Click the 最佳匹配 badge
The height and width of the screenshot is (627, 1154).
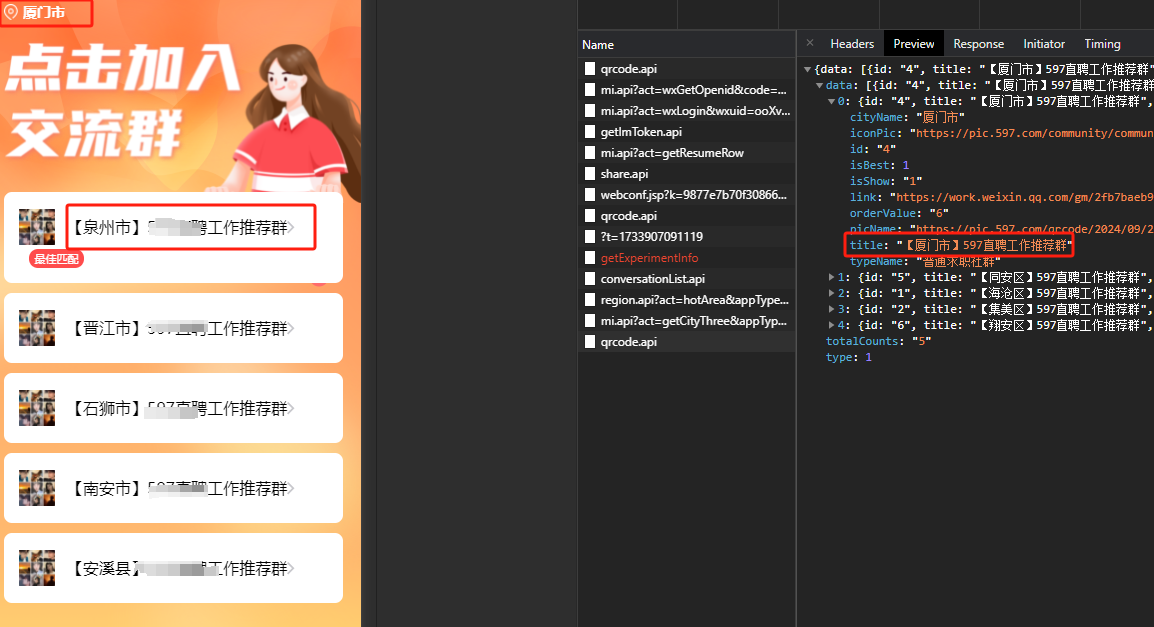click(x=56, y=259)
